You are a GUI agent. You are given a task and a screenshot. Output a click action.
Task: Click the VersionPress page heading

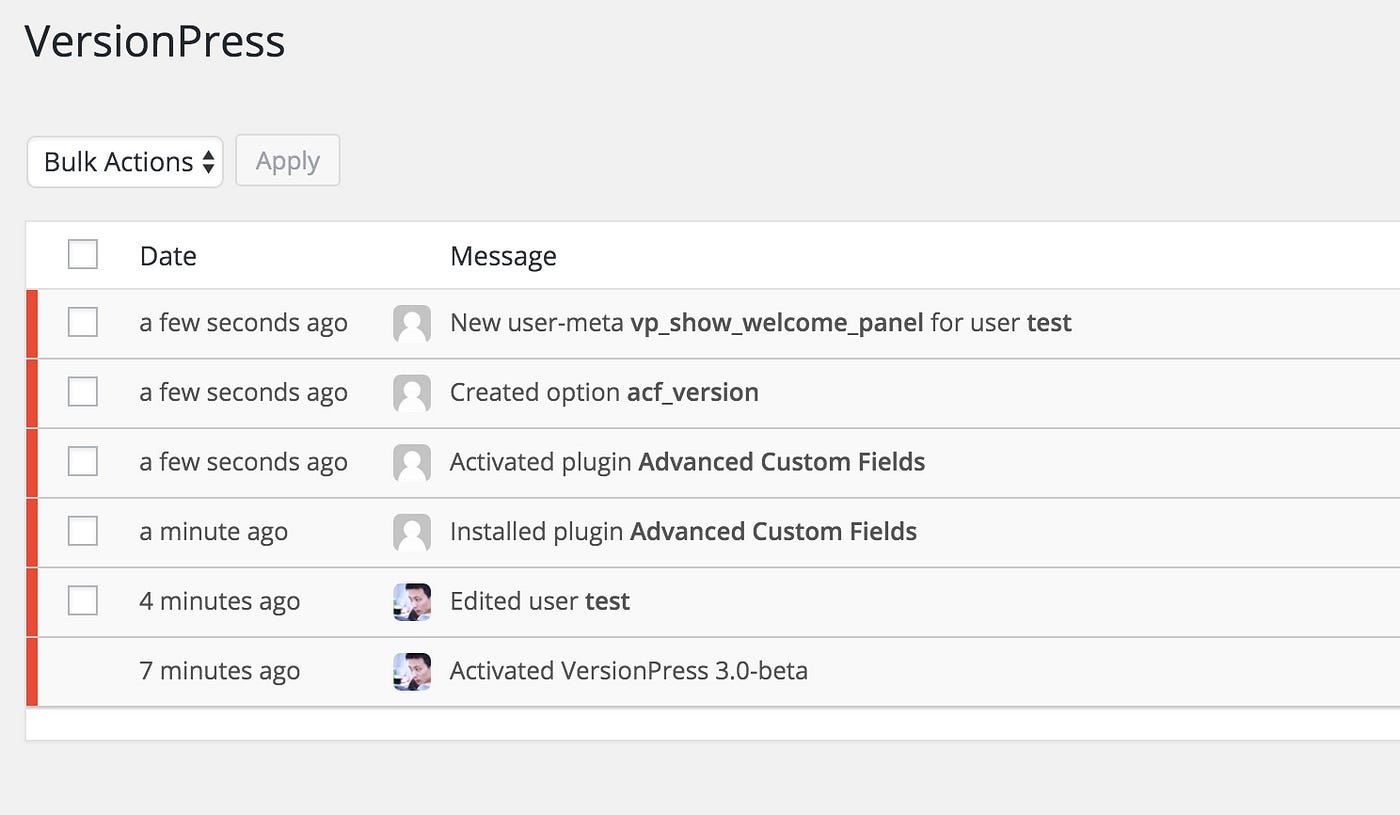[x=155, y=42]
